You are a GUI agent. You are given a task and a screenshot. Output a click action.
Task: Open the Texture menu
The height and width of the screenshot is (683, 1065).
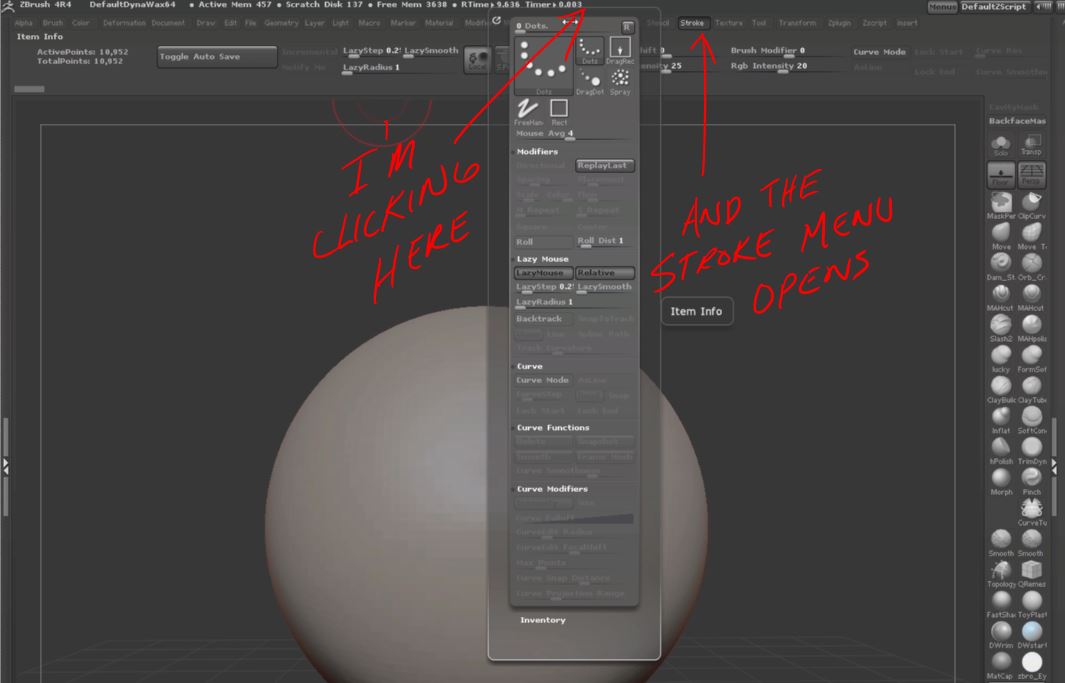click(x=729, y=23)
